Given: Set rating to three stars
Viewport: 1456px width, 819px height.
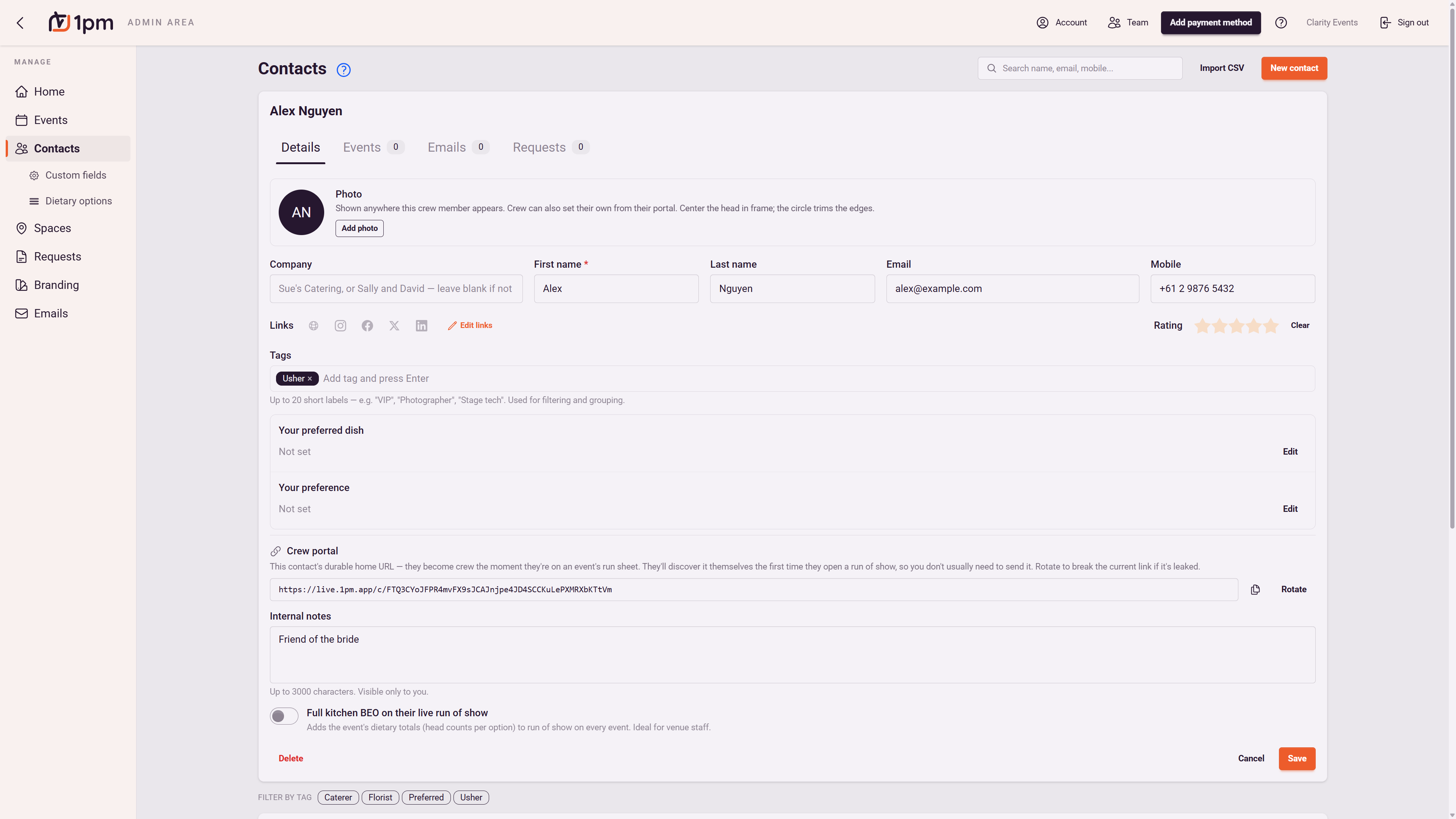Looking at the screenshot, I should point(1237,326).
